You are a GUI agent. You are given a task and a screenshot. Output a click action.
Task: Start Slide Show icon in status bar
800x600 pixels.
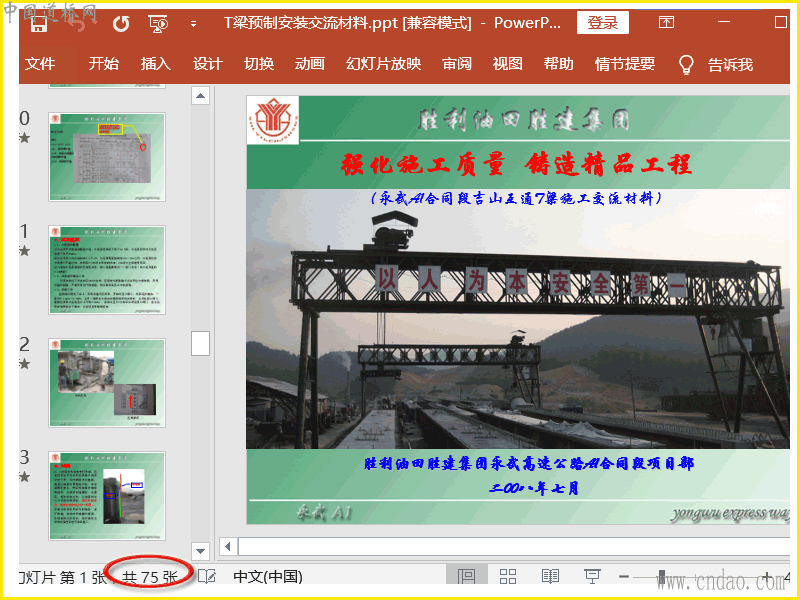(x=592, y=577)
